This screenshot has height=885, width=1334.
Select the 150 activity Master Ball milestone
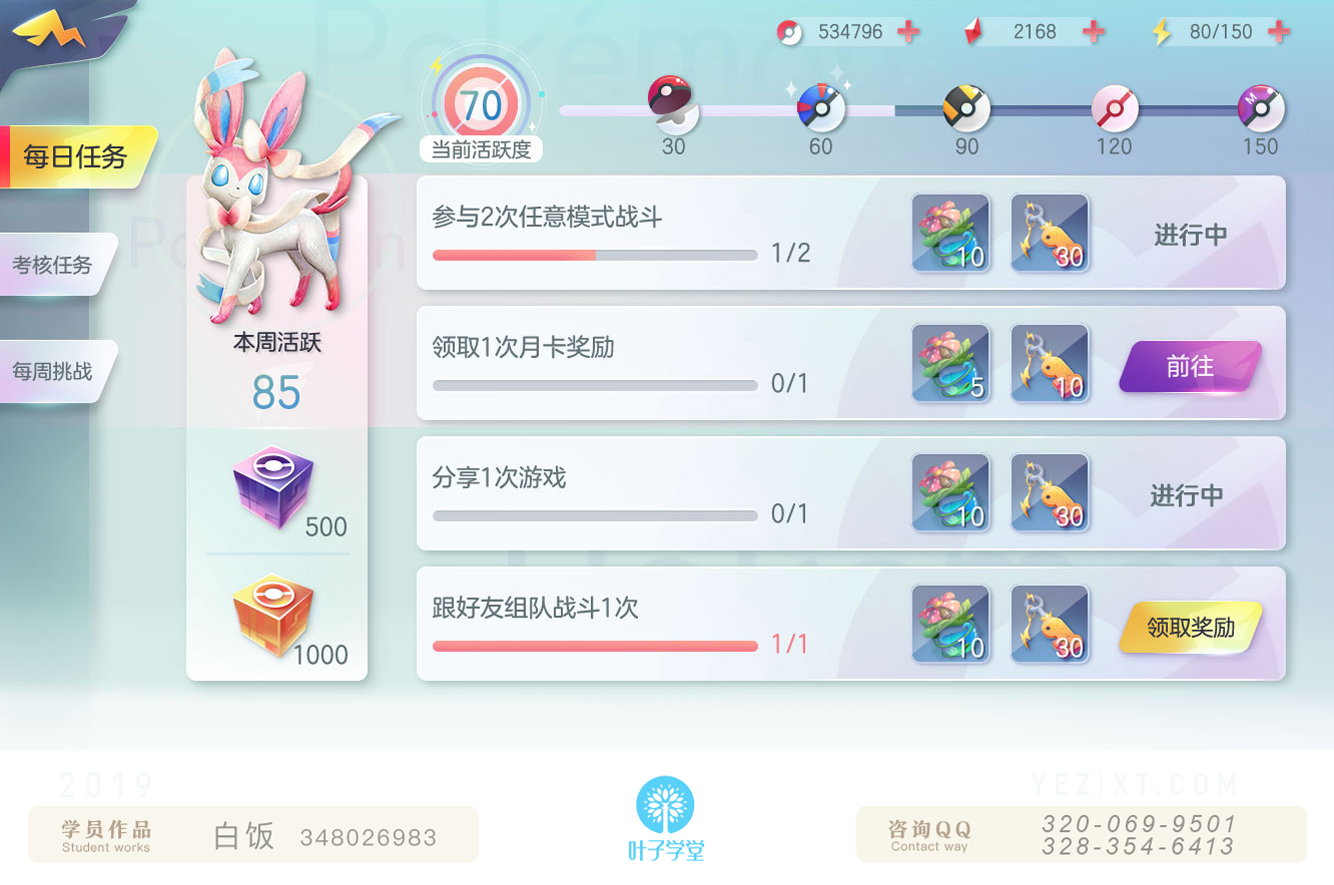click(x=1261, y=108)
